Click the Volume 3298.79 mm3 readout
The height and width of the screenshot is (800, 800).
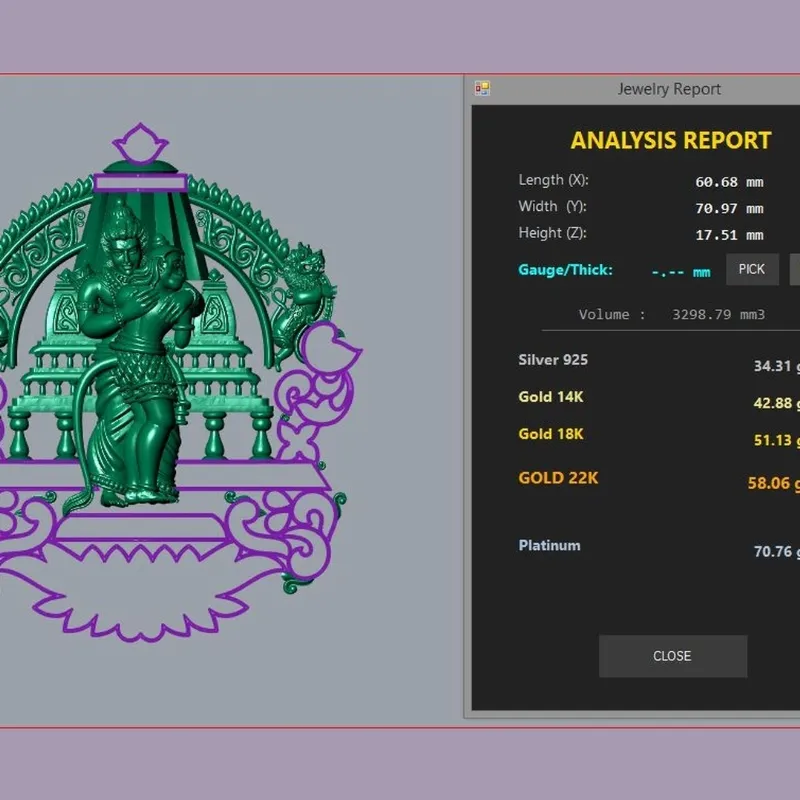pos(671,314)
